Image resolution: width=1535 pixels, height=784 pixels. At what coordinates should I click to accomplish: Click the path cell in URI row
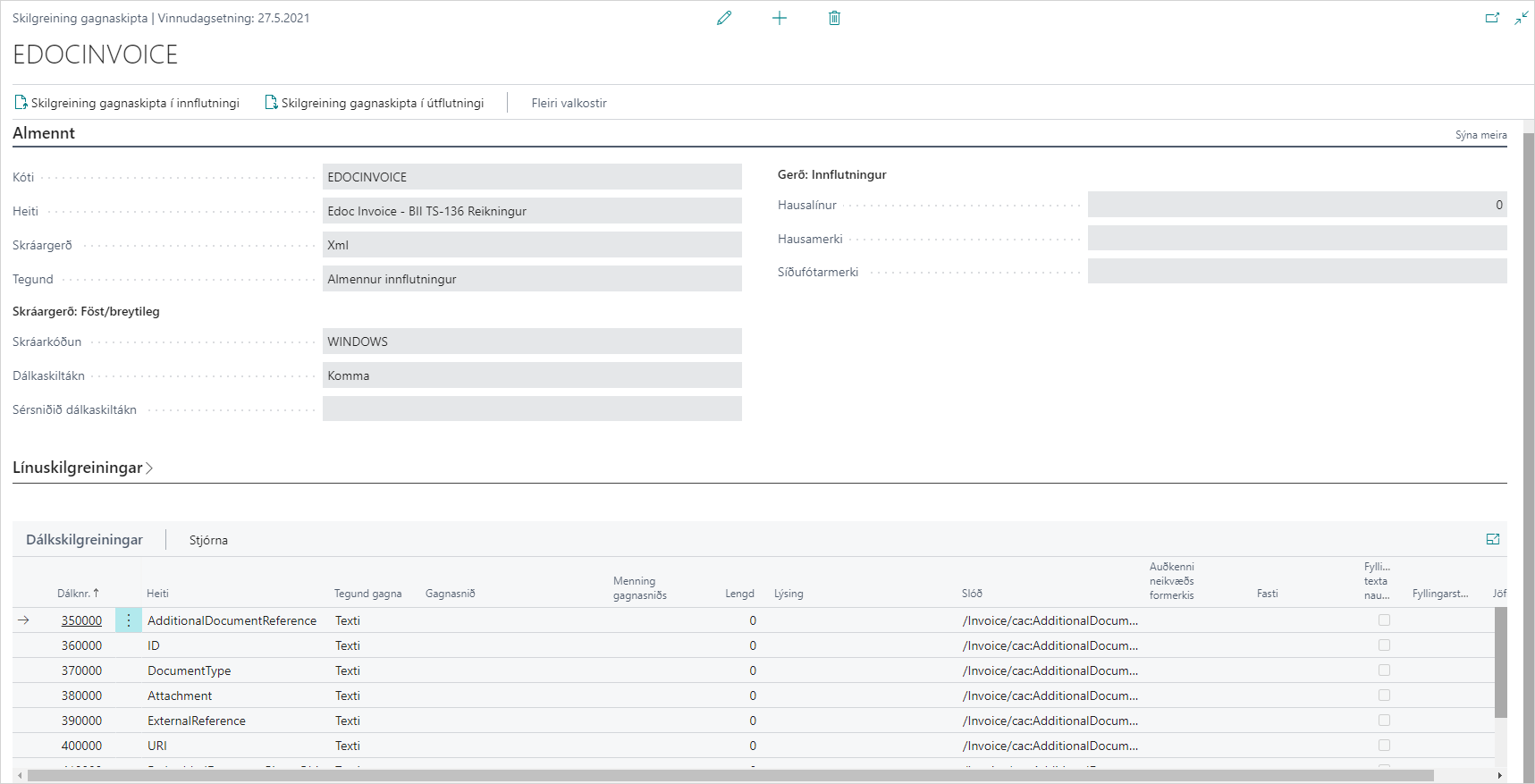(1050, 746)
